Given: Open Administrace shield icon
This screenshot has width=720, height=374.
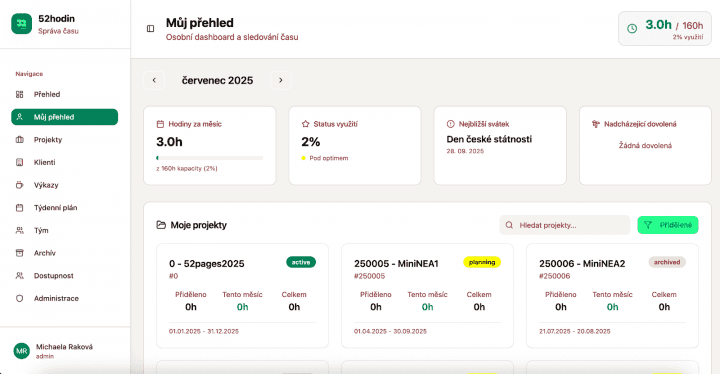Looking at the screenshot, I should coord(19,298).
